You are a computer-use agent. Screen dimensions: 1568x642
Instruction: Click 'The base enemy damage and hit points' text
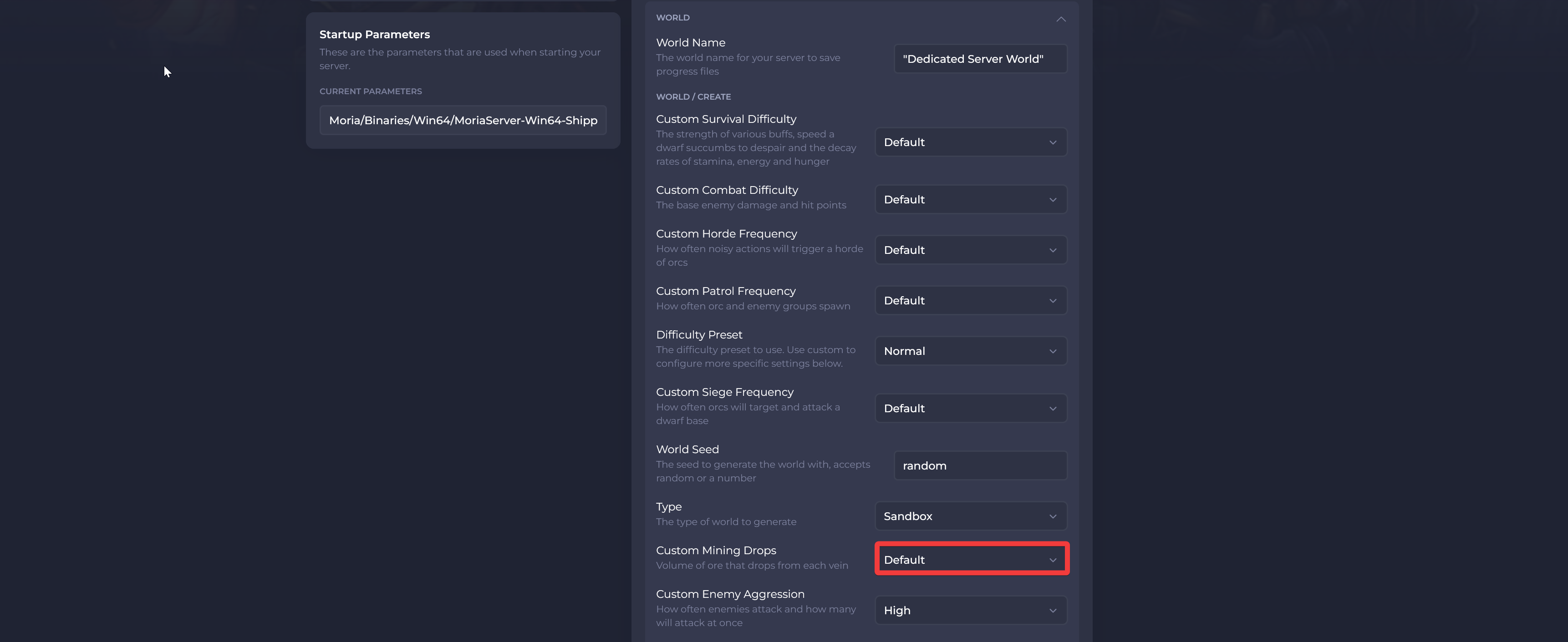tap(750, 205)
